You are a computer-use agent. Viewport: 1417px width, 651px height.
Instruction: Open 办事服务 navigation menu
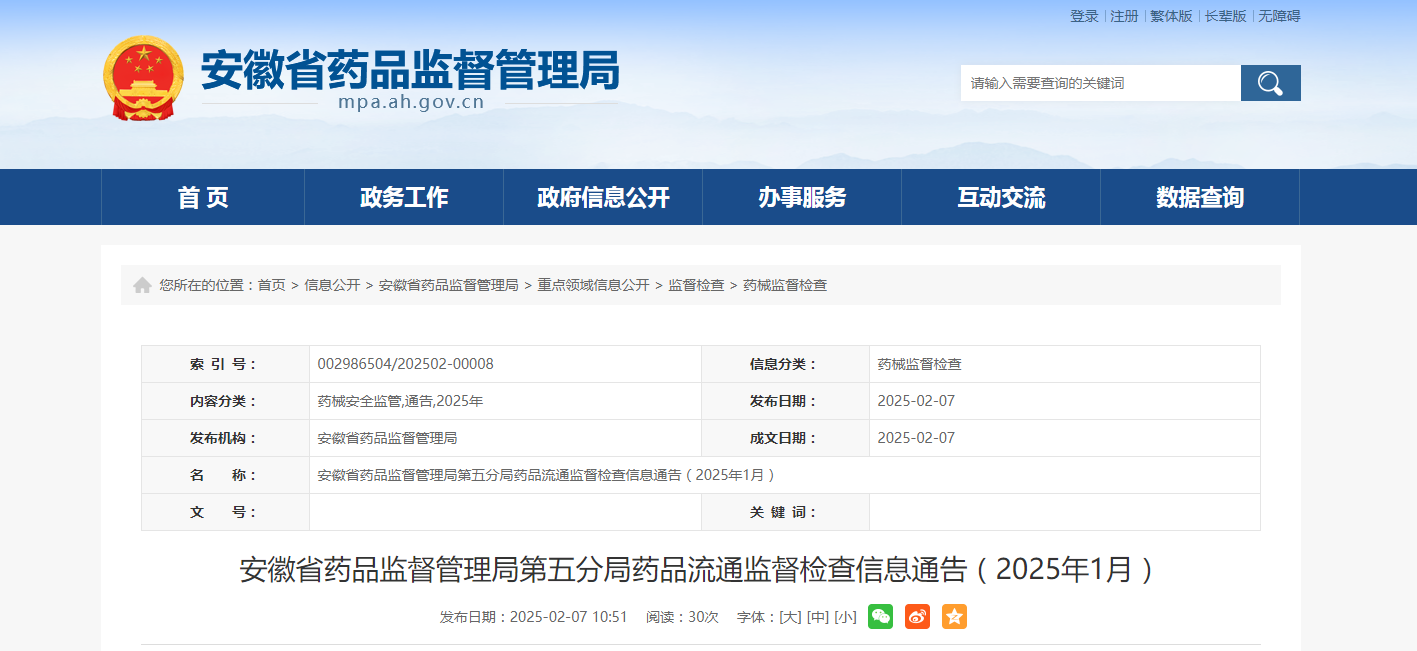tap(802, 197)
